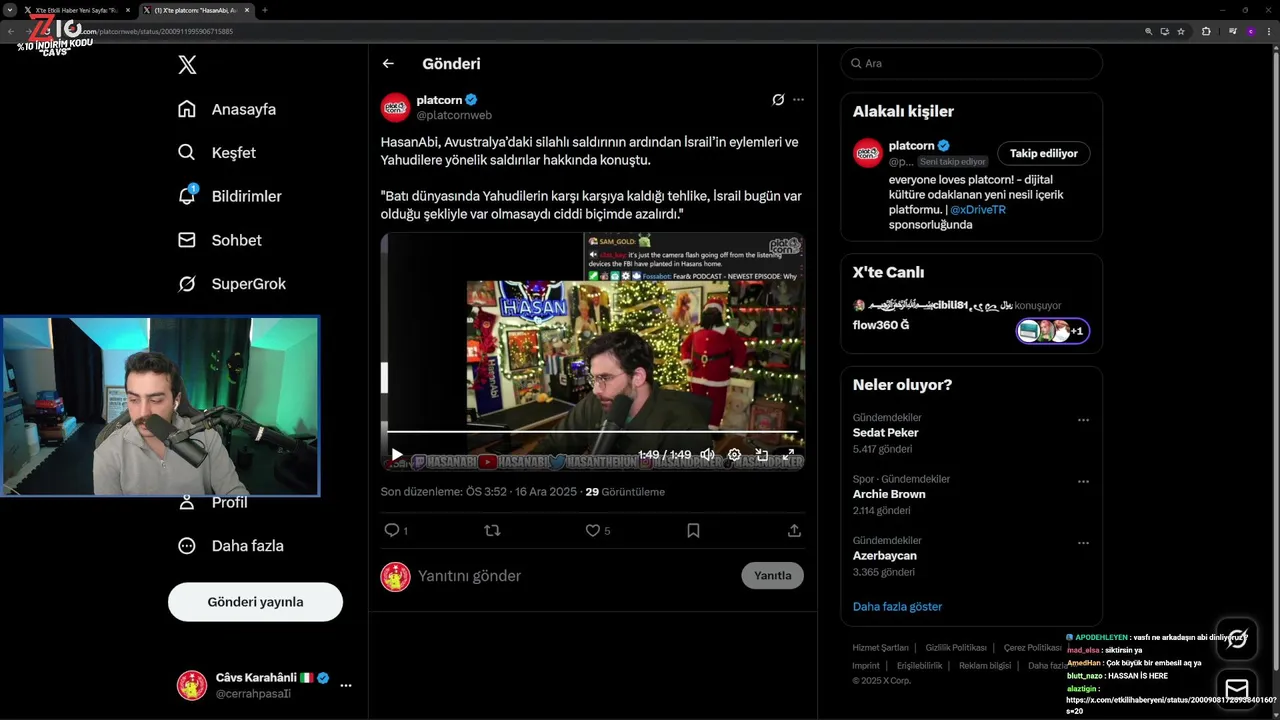Open Hizmet Şartları link

click(880, 648)
